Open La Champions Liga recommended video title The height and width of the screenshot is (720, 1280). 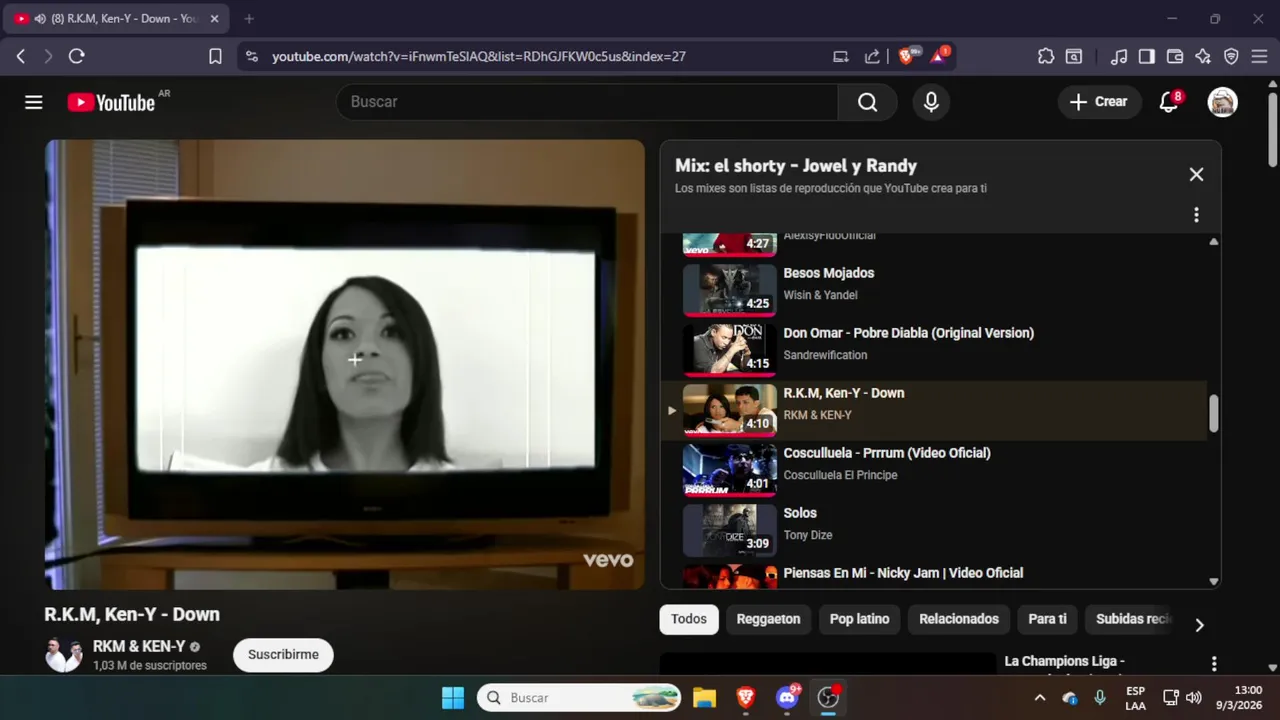click(x=1064, y=661)
